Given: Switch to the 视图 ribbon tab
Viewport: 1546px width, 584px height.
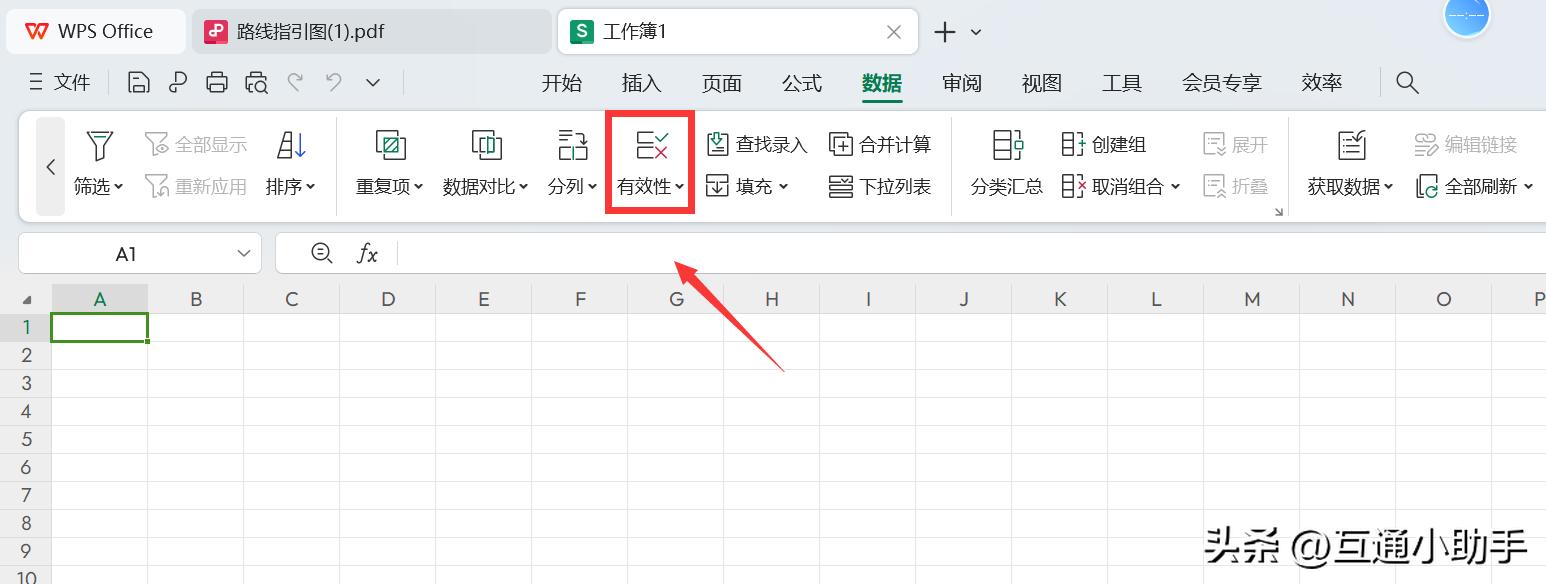Looking at the screenshot, I should (1042, 83).
